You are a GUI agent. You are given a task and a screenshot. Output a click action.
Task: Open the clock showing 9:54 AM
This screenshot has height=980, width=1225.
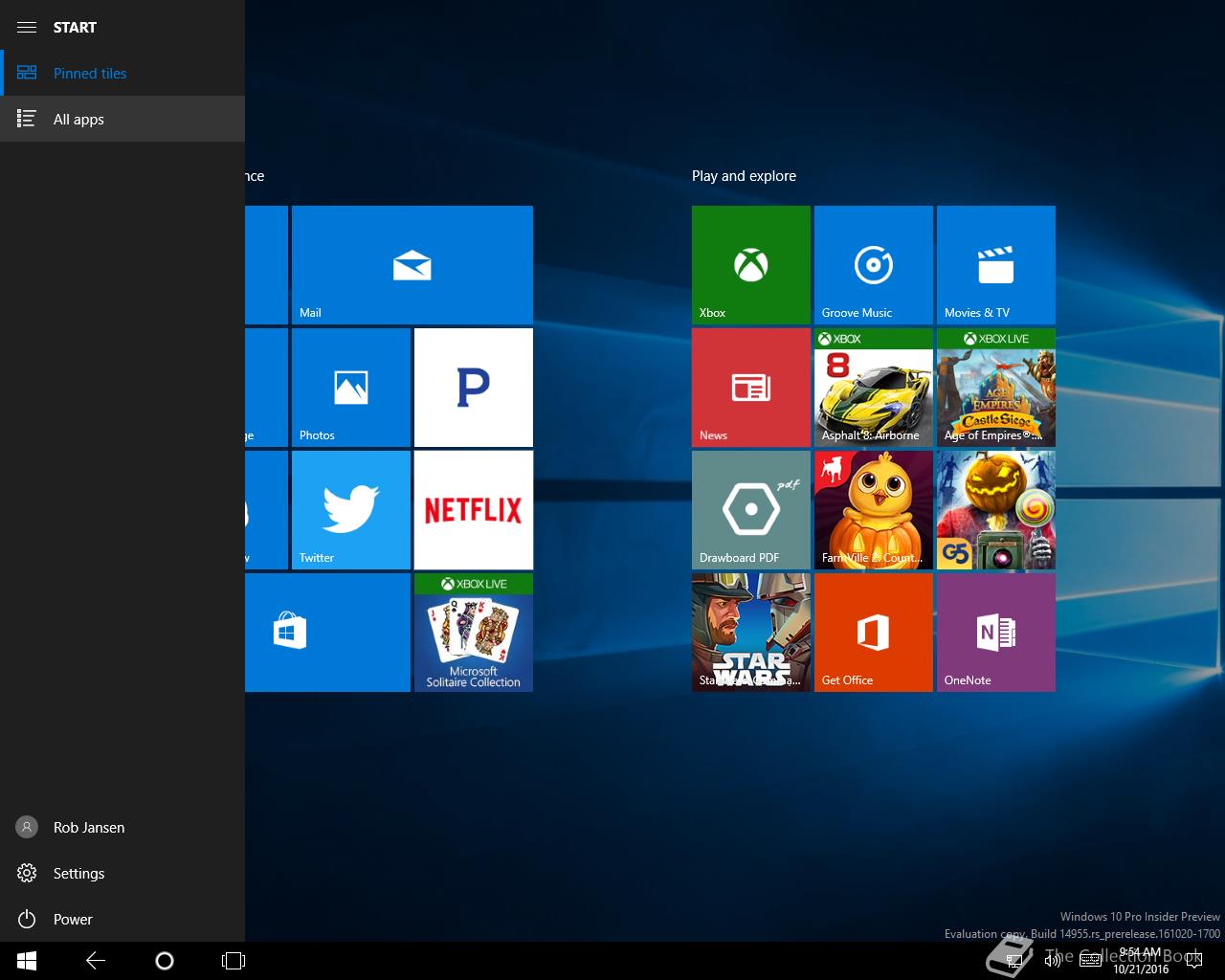(1141, 961)
